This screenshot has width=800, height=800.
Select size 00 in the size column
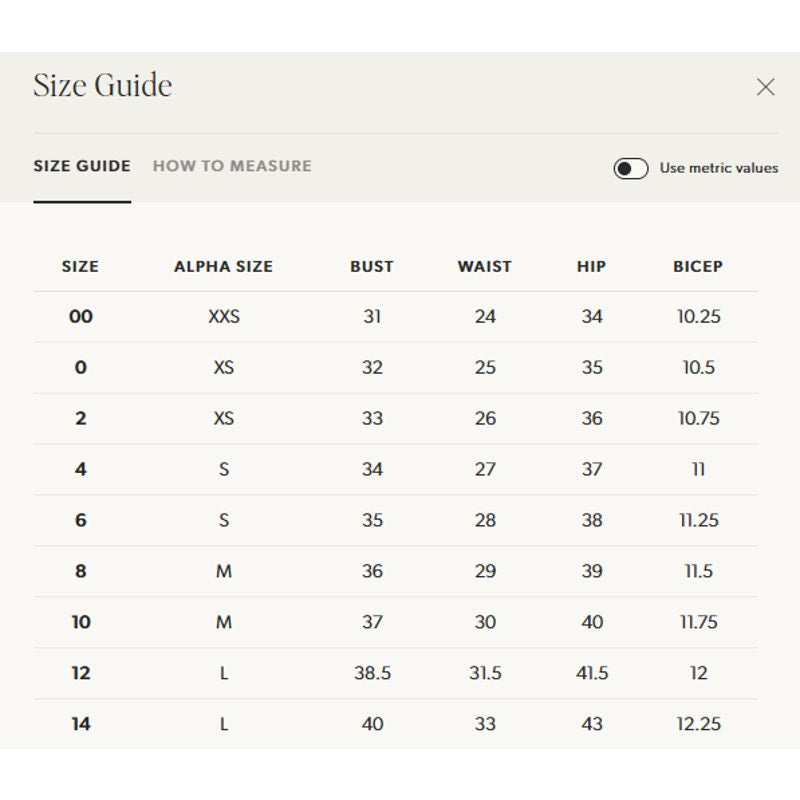(81, 316)
